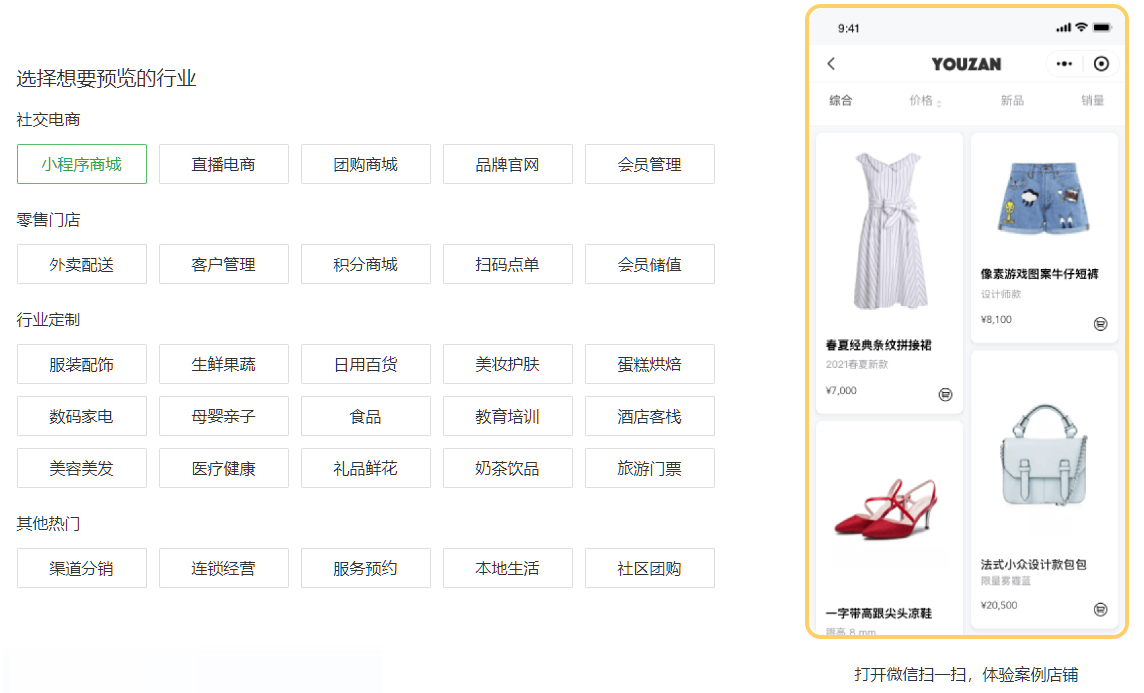This screenshot has height=693, width=1144.
Task: Sort products by 价格 in the preview
Action: 924,101
